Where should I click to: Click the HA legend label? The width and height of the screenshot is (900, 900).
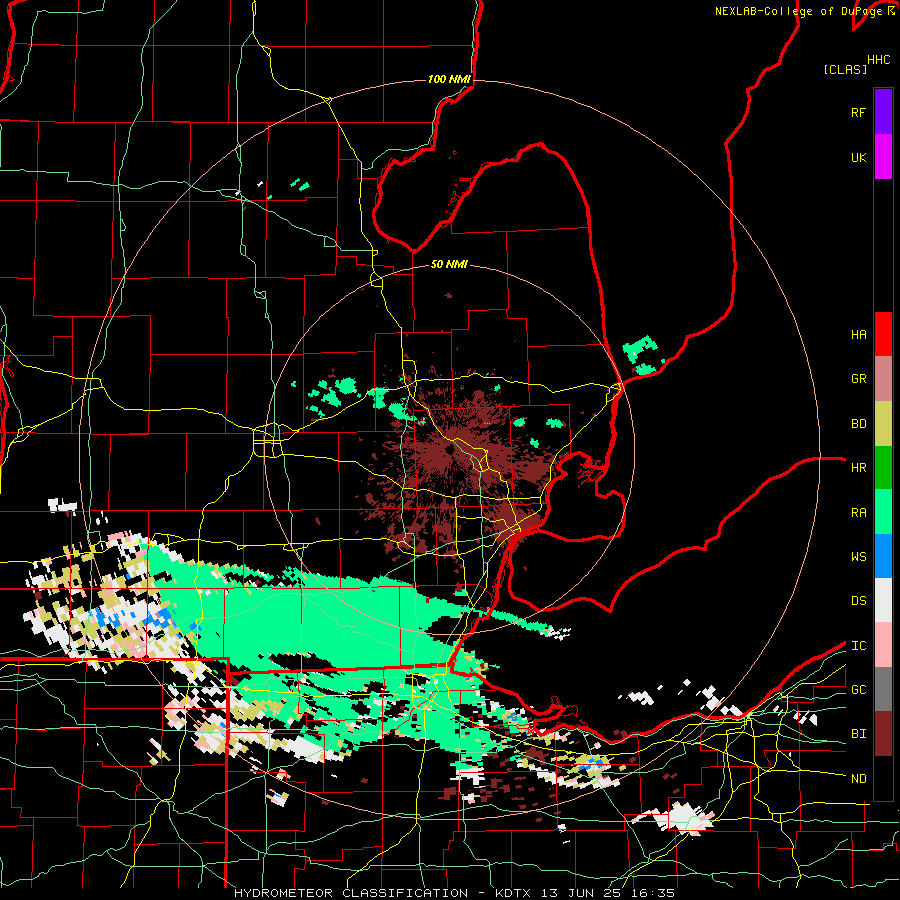858,335
